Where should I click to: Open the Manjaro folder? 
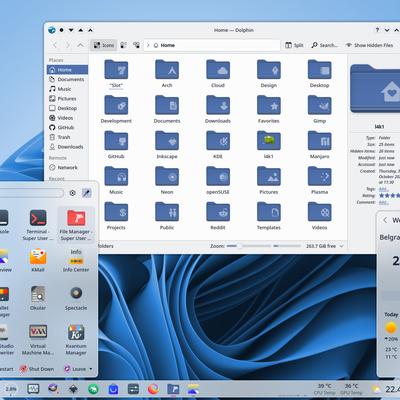click(319, 145)
